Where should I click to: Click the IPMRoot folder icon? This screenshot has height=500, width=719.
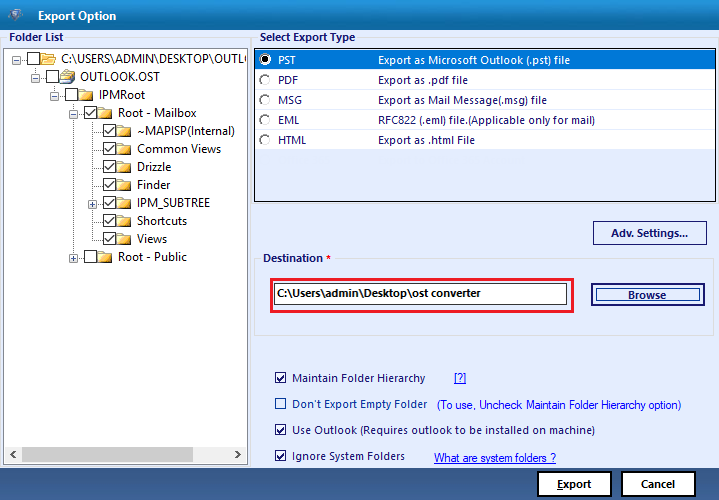tap(86, 95)
